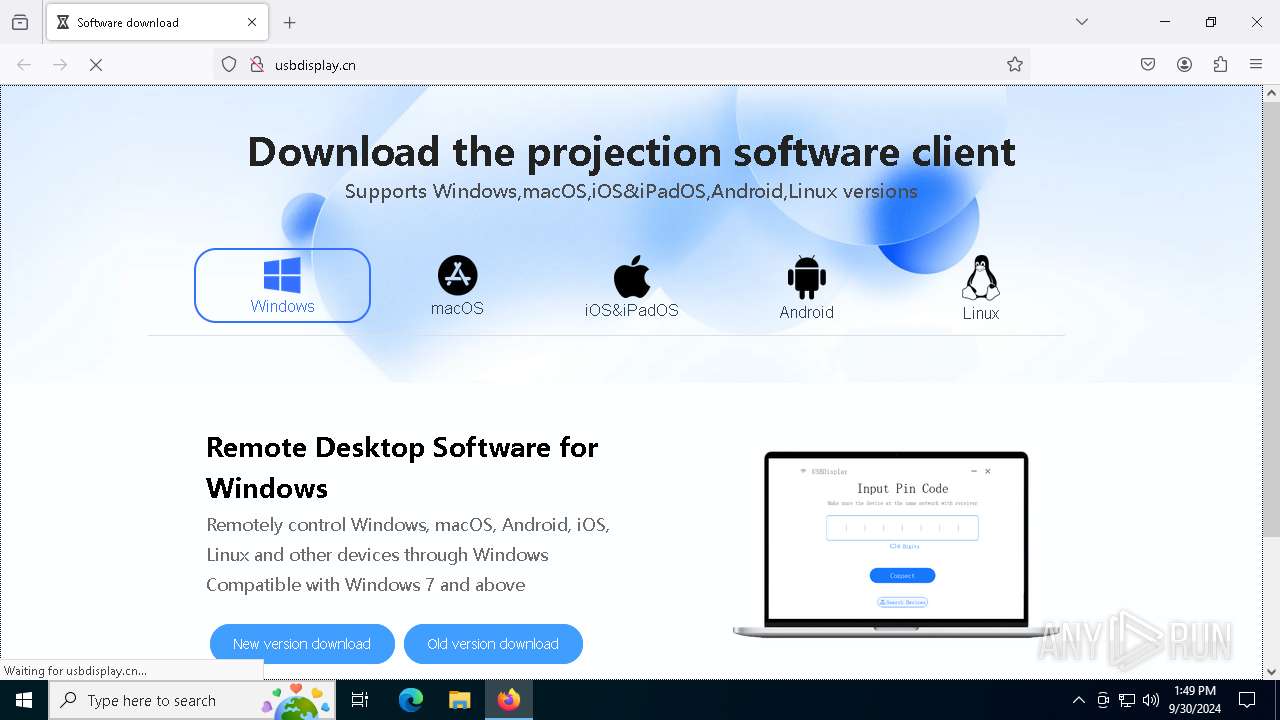Show hidden system tray icons
The width and height of the screenshot is (1280, 720).
click(1078, 700)
